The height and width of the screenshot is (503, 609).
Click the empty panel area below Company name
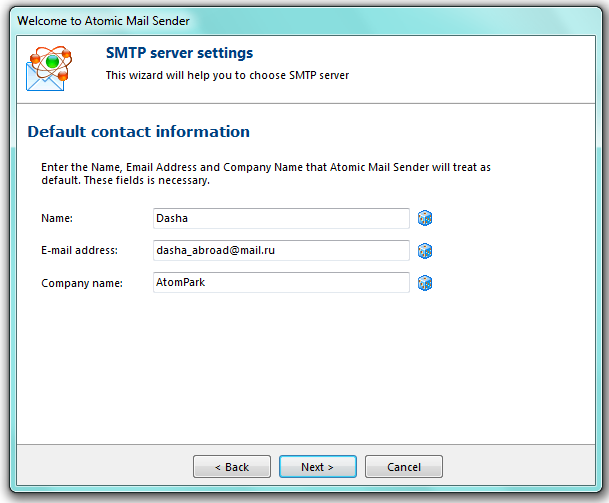click(x=300, y=370)
